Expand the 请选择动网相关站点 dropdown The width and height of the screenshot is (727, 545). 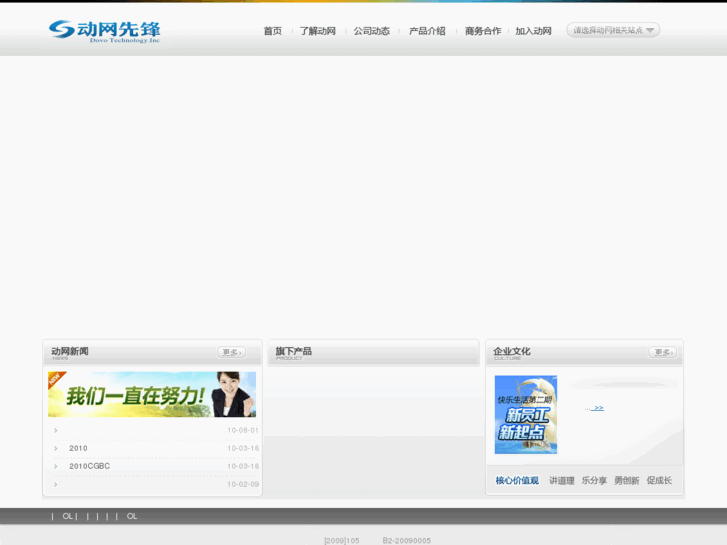pyautogui.click(x=613, y=30)
